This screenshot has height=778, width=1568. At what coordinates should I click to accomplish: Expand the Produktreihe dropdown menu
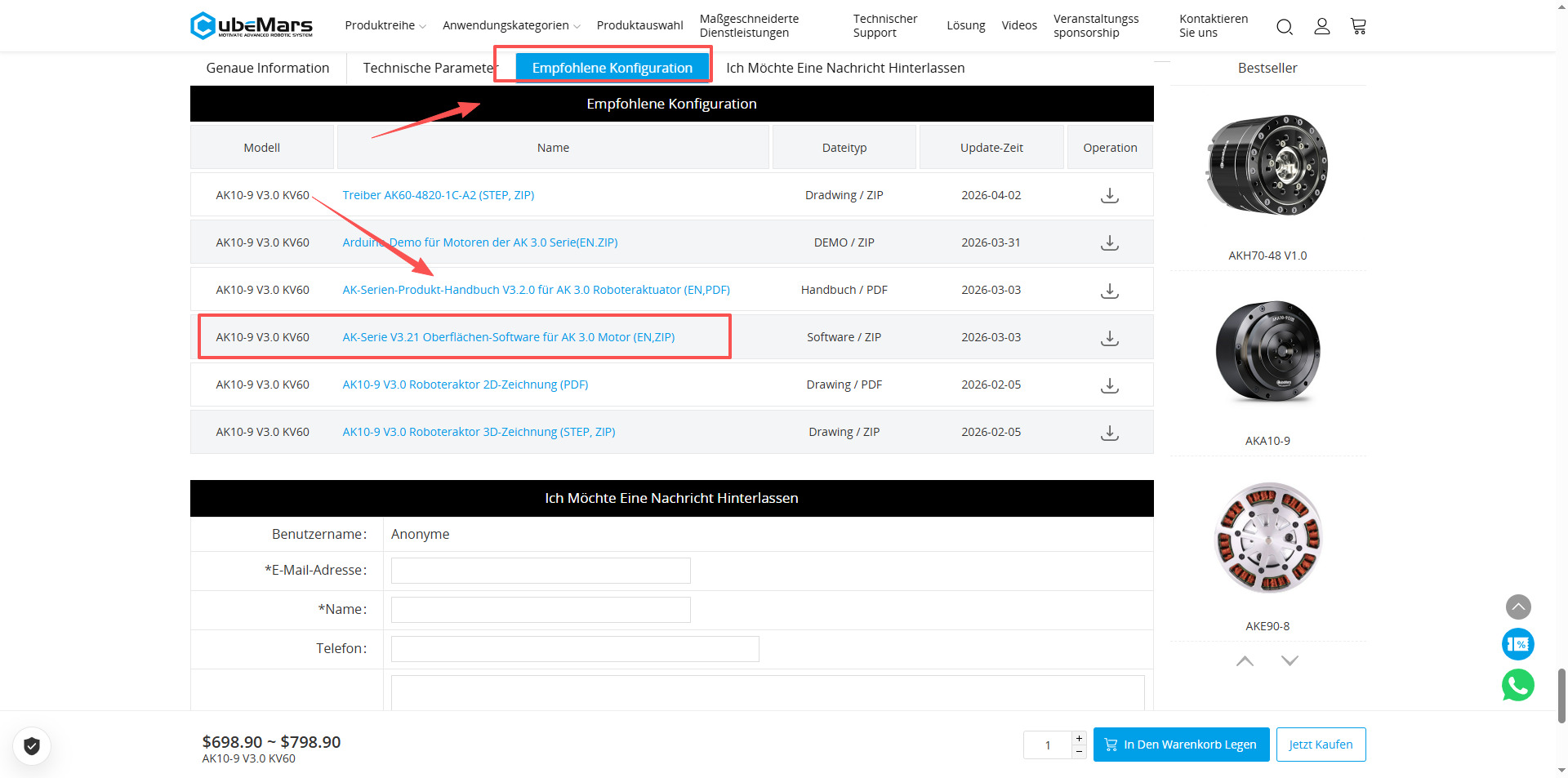[385, 26]
